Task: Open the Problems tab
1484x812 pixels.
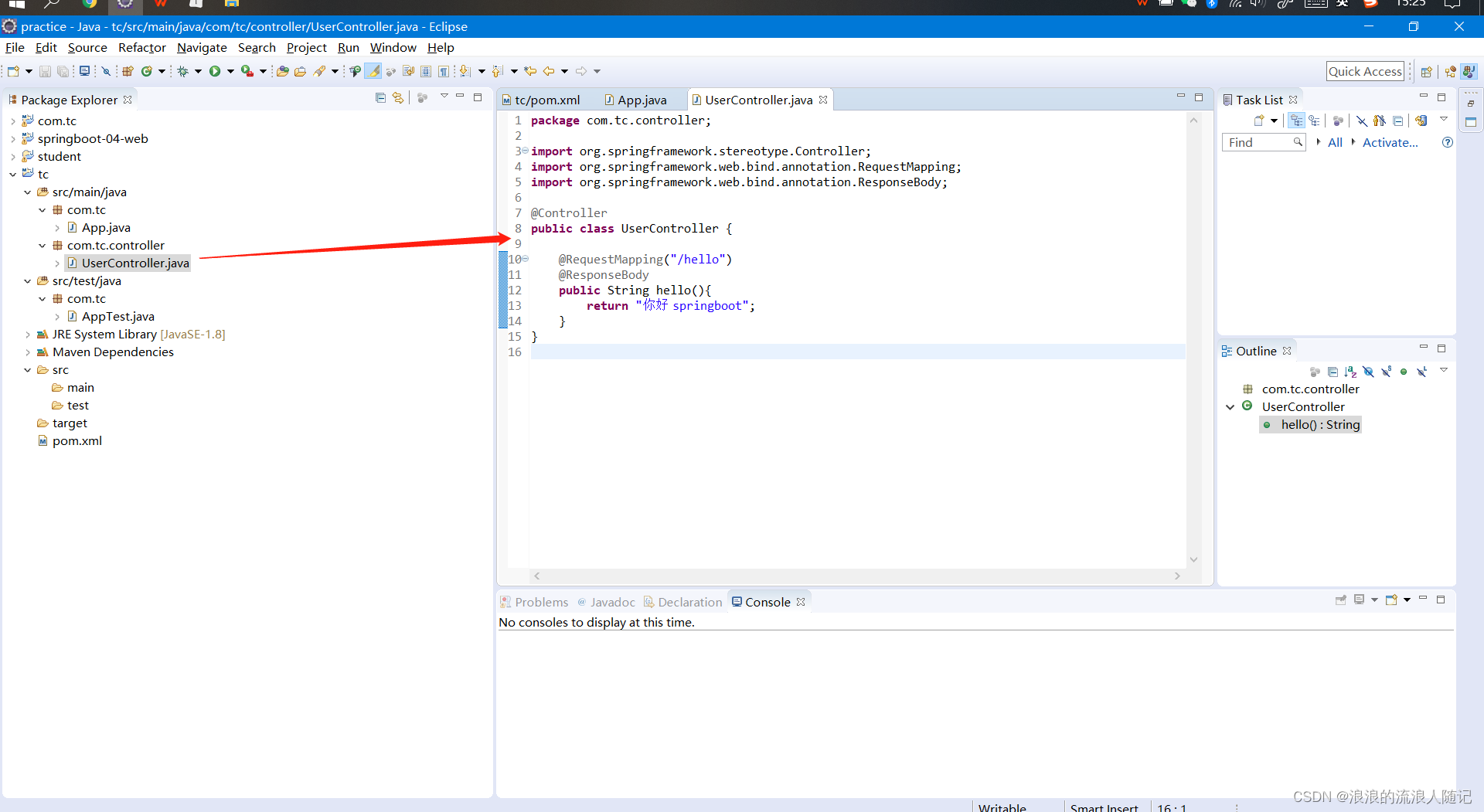Action: pyautogui.click(x=534, y=602)
